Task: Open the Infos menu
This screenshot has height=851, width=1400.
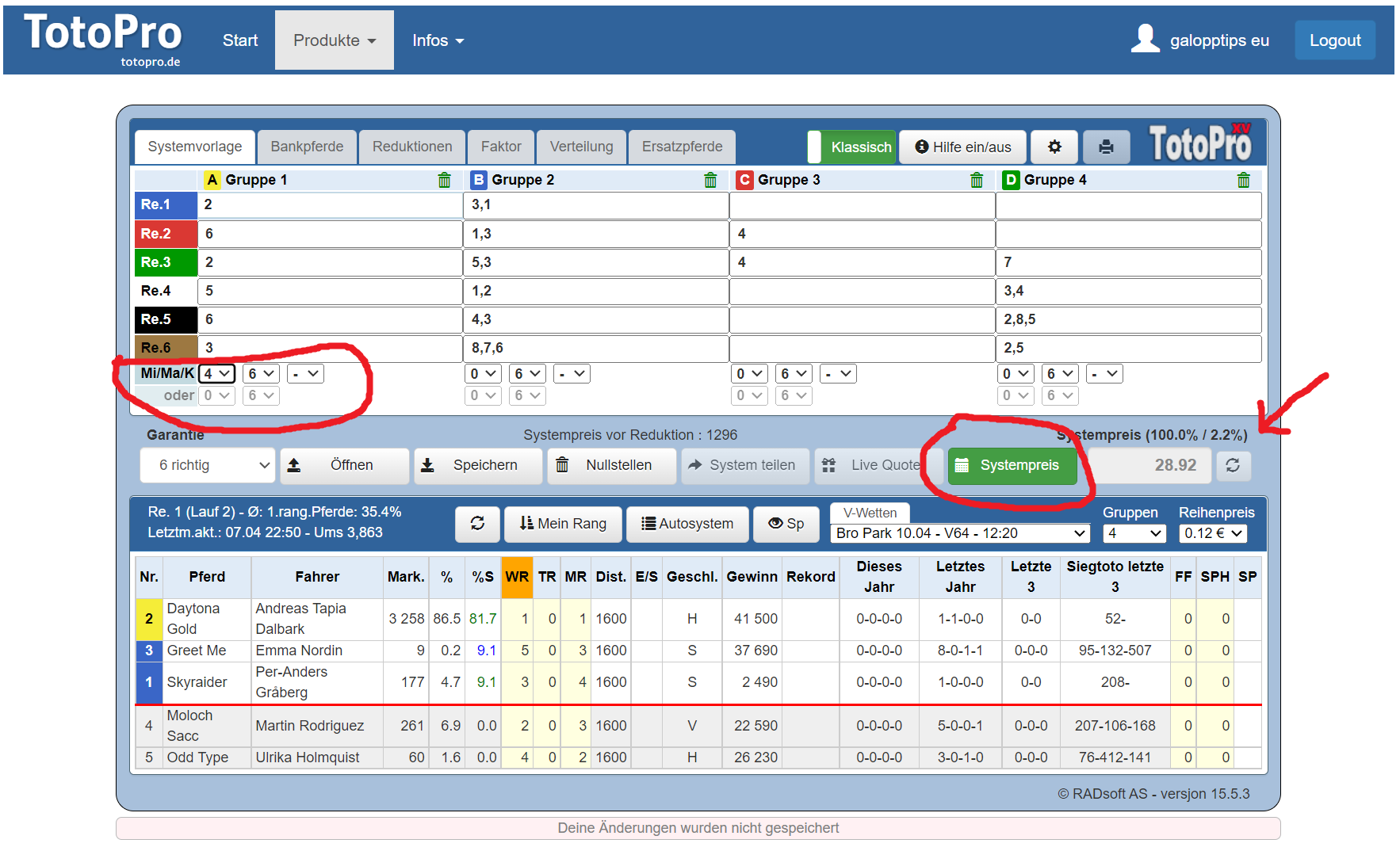Action: [x=438, y=40]
